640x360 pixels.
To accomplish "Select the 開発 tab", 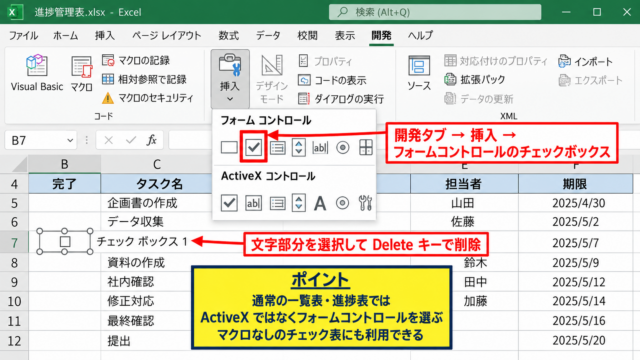I will [x=381, y=36].
